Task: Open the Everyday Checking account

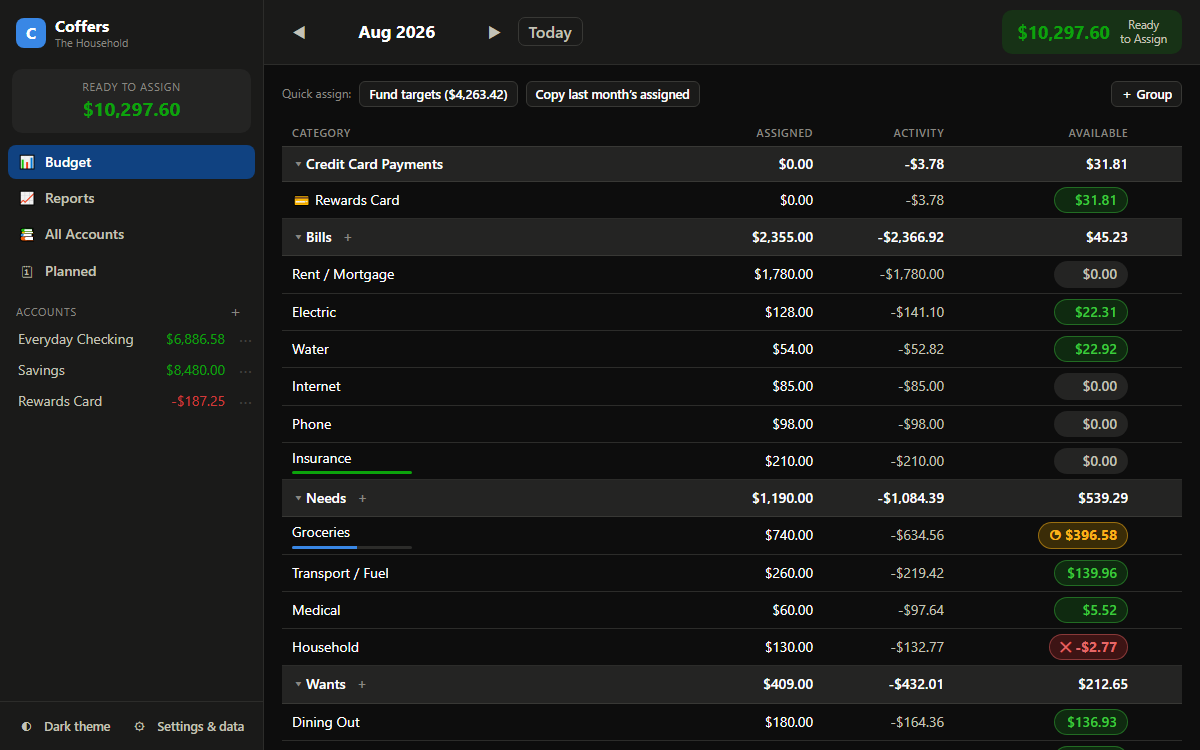Action: [x=76, y=340]
